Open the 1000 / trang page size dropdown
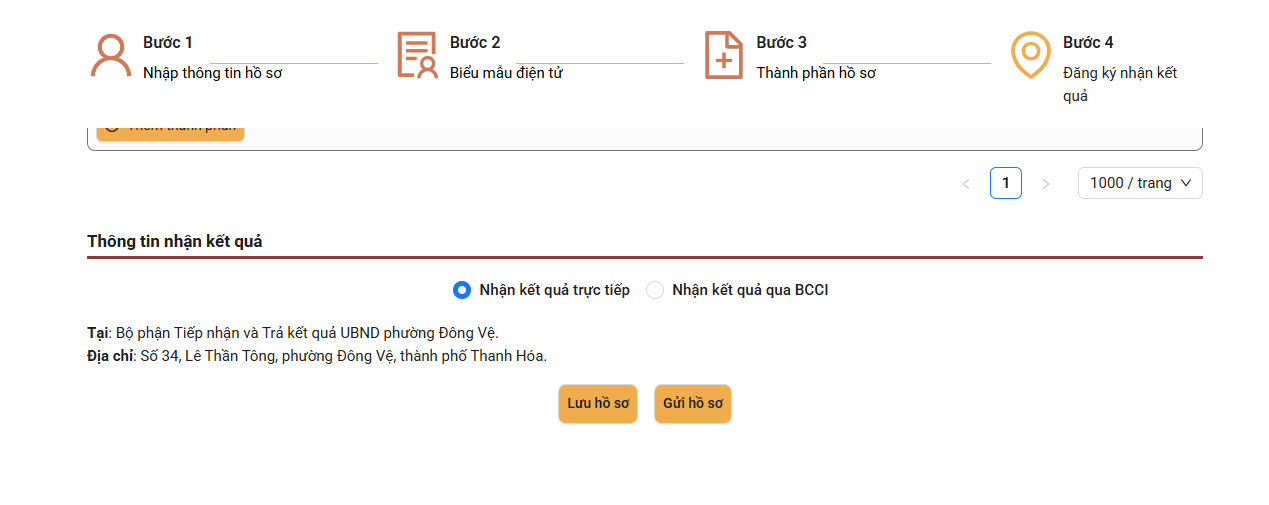 point(1140,183)
